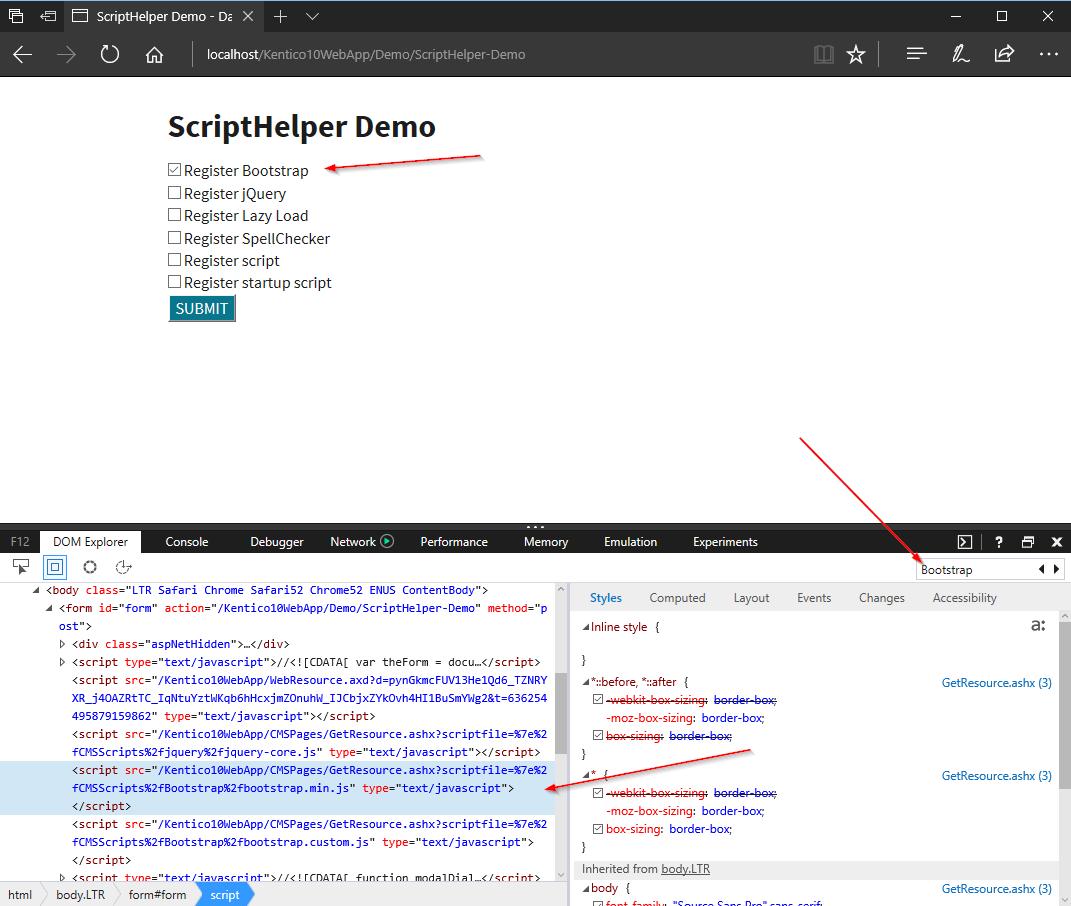This screenshot has height=906, width=1071.
Task: Open Edge's Web Notes pen icon
Action: pyautogui.click(x=960, y=54)
